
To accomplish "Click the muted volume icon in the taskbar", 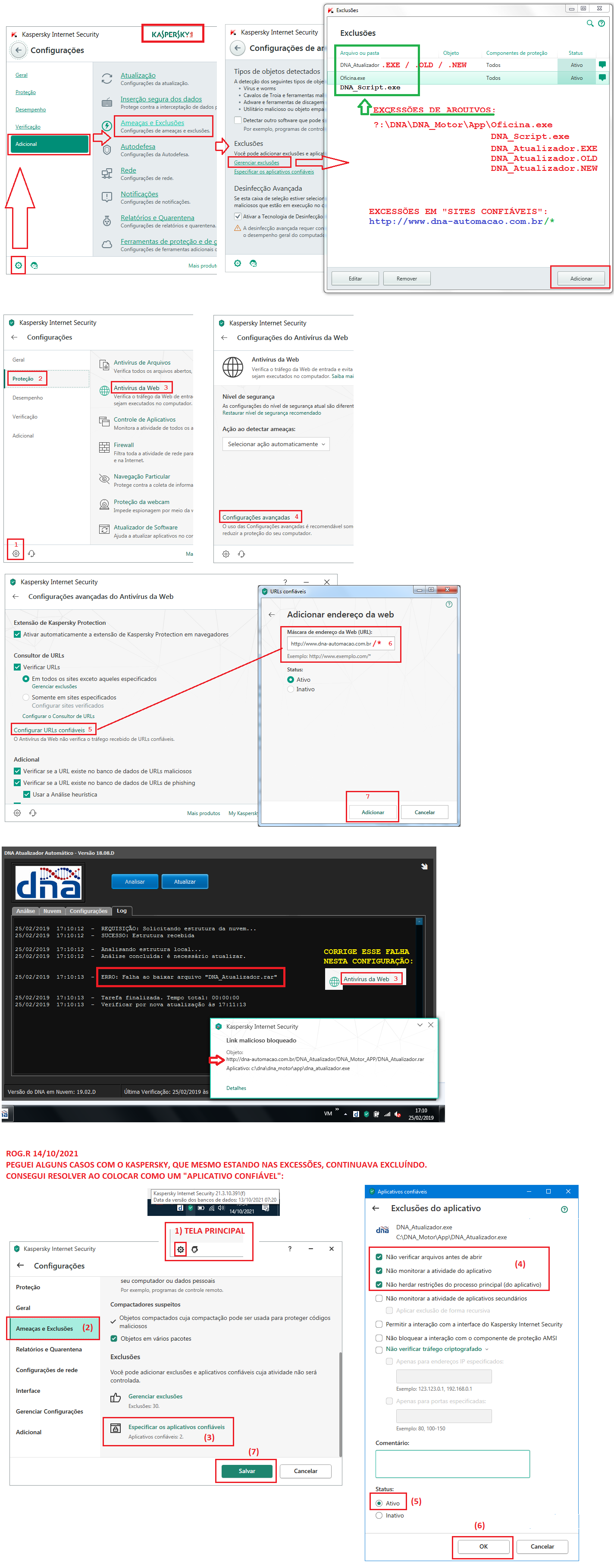I will [x=398, y=1114].
